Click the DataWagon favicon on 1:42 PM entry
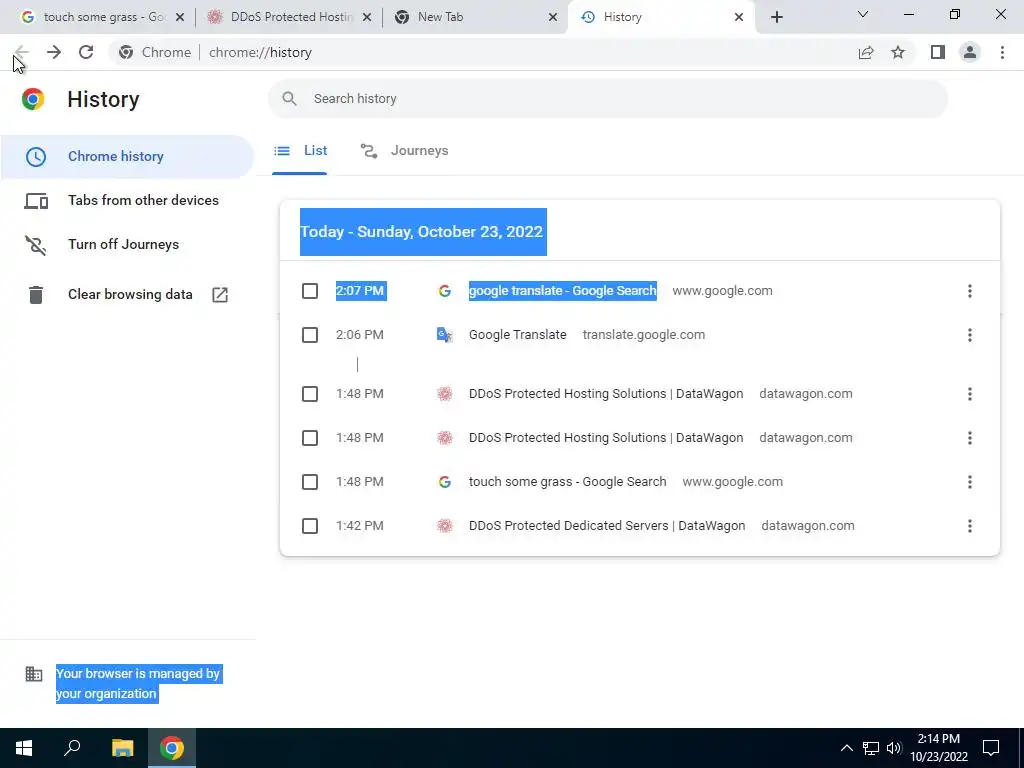 [445, 526]
